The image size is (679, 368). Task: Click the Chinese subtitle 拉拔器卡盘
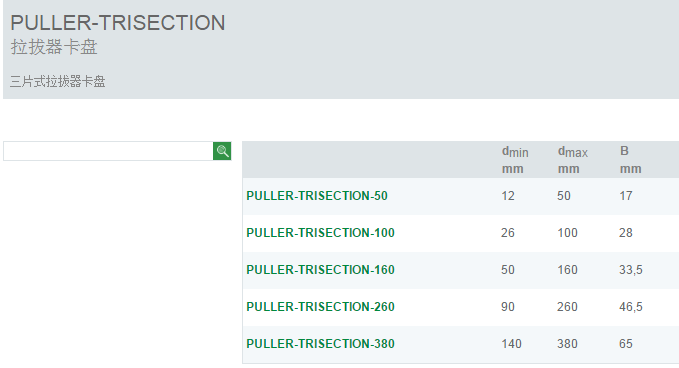tap(54, 47)
